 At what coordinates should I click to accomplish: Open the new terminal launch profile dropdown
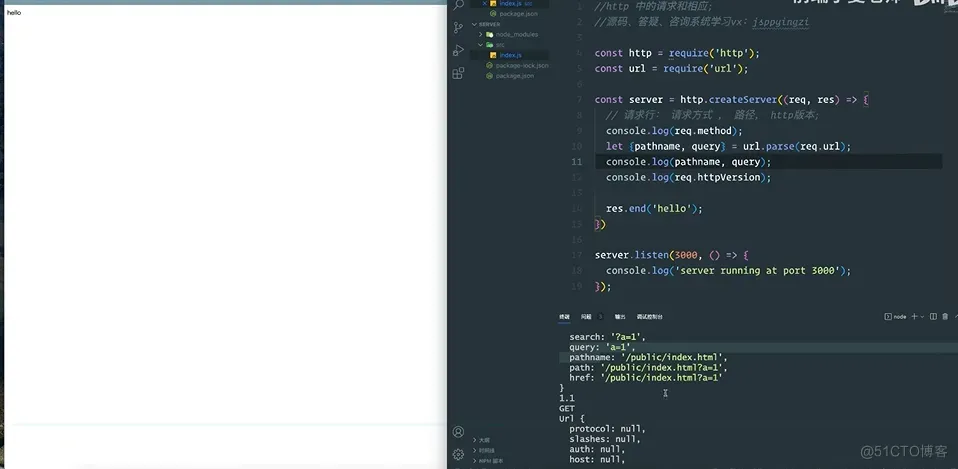[x=923, y=317]
